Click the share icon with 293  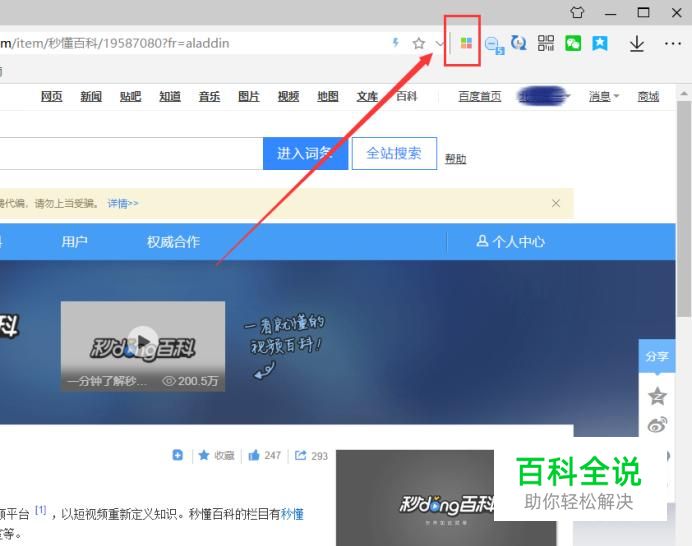[311, 456]
